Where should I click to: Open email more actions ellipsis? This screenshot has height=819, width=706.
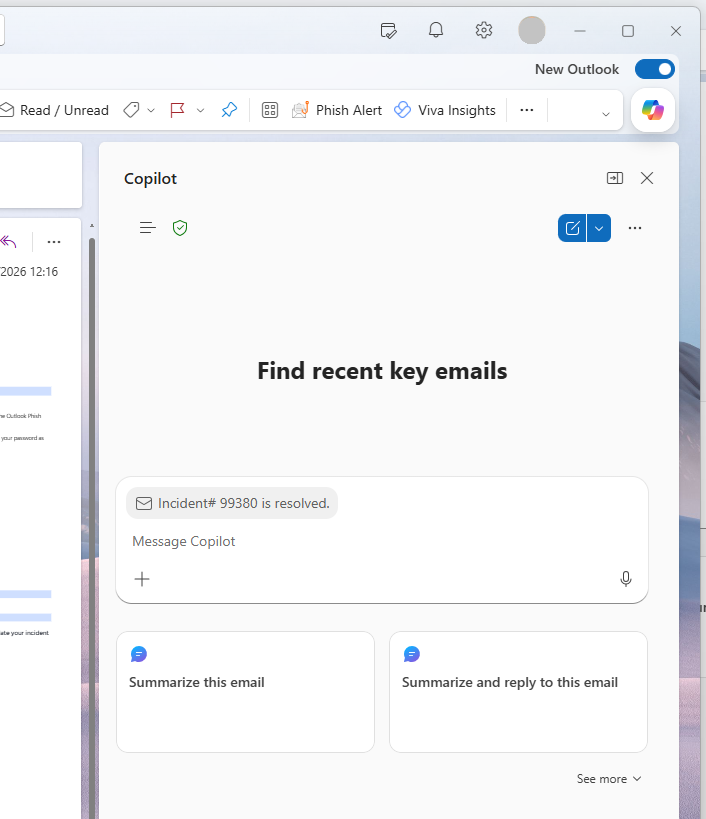click(x=54, y=242)
